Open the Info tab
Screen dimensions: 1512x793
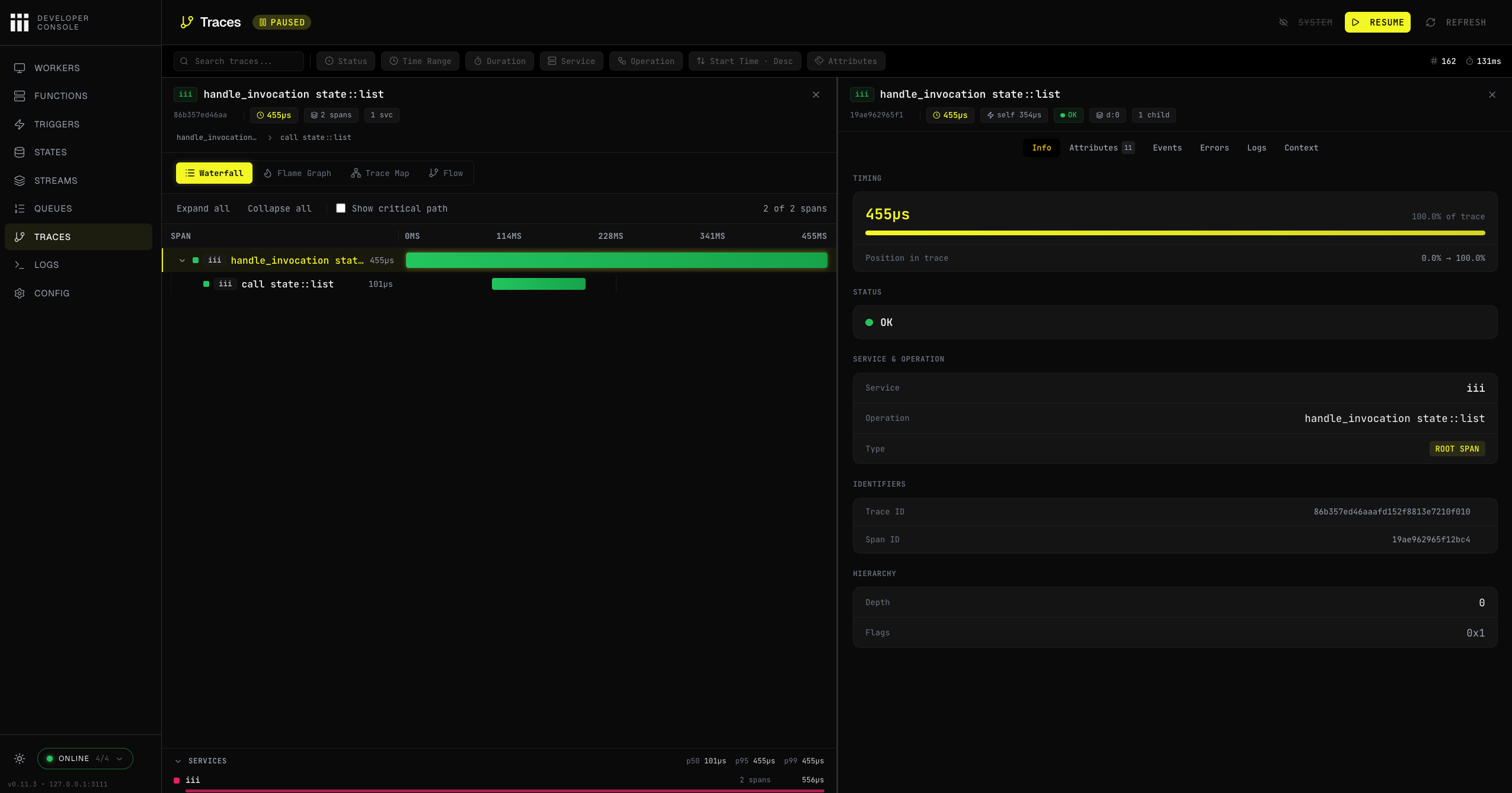(x=1041, y=148)
